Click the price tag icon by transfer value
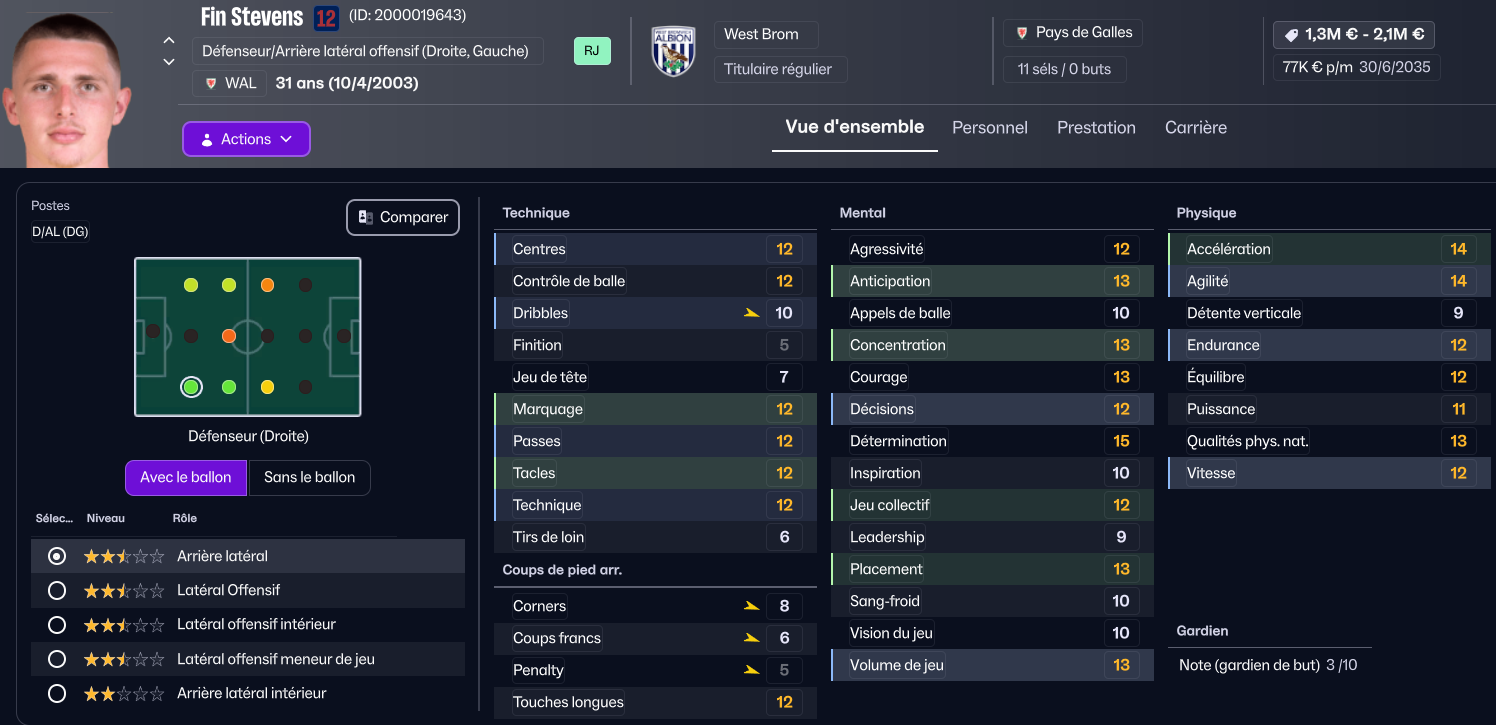Viewport: 1496px width, 725px height. pos(1291,35)
